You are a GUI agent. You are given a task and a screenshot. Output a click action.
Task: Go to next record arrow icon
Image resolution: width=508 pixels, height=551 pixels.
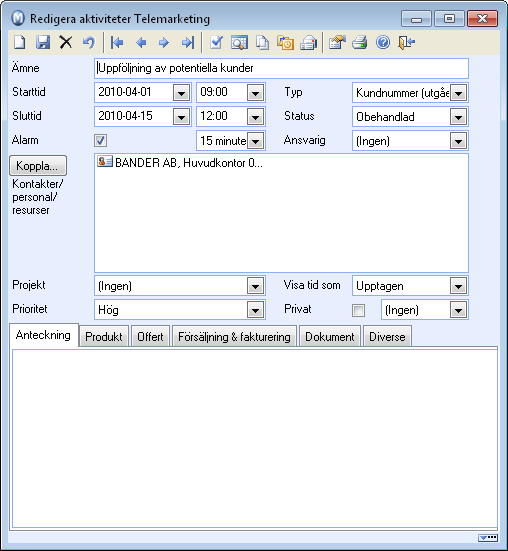164,43
